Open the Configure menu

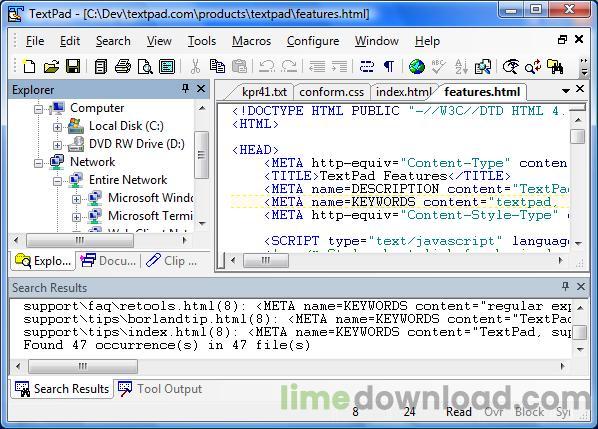click(x=313, y=41)
